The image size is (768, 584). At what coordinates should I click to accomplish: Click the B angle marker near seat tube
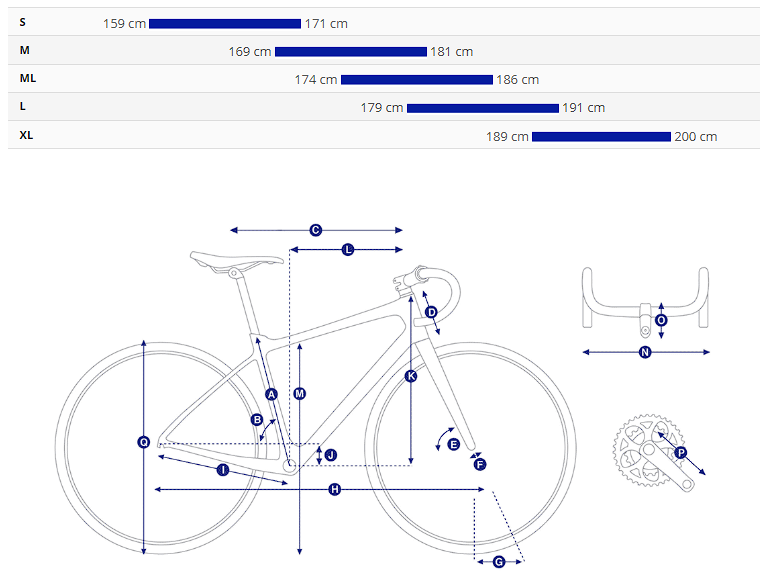257,420
